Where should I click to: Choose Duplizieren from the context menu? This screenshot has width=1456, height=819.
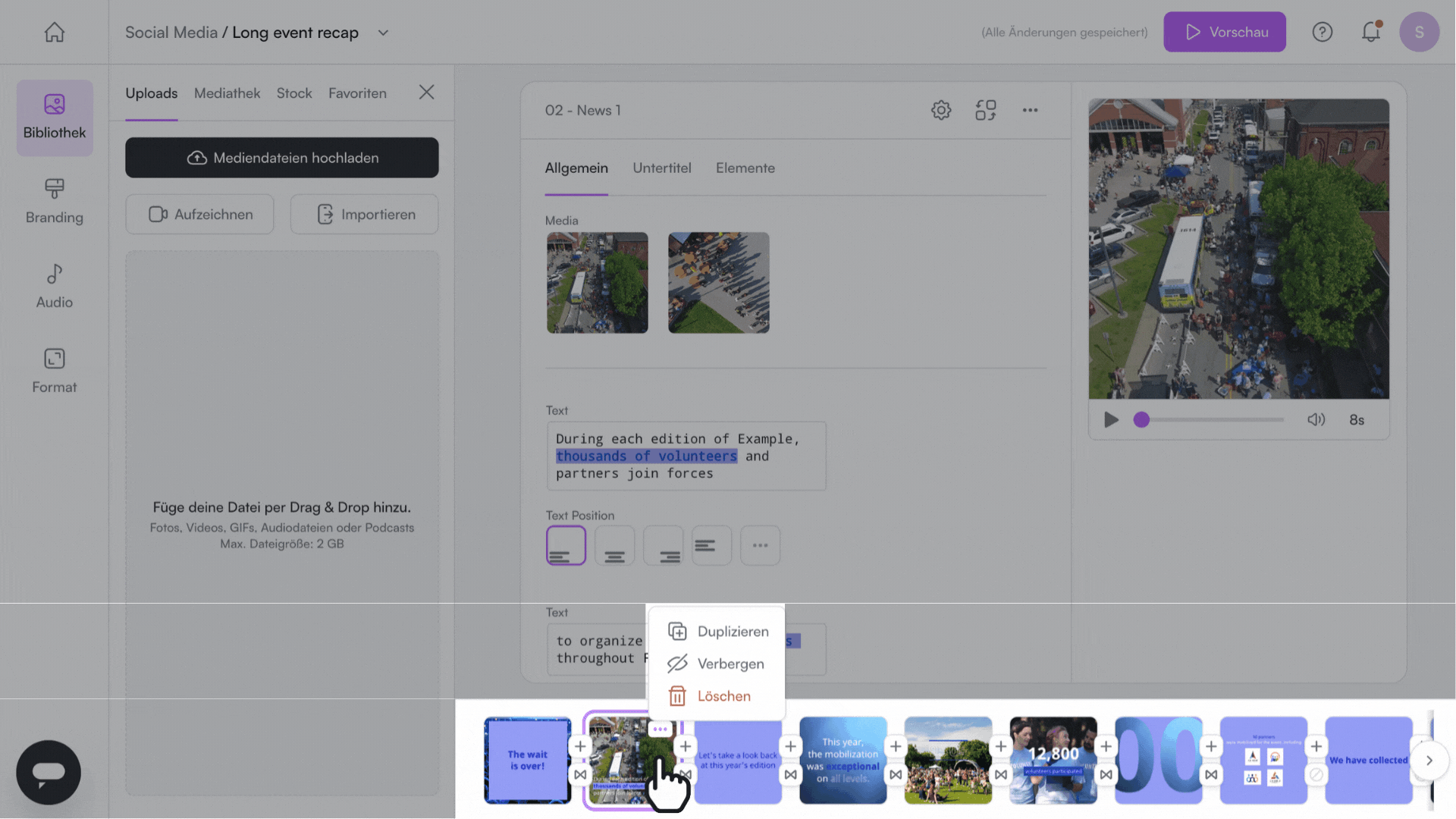[717, 631]
